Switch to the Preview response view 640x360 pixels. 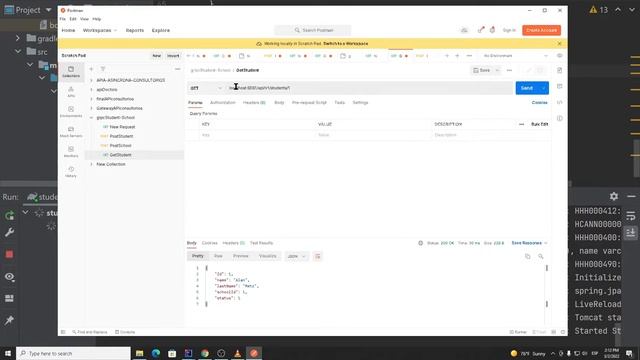pos(241,256)
